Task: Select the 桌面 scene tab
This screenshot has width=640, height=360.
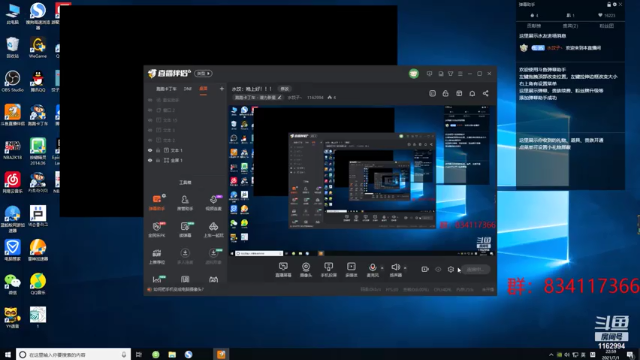Action: pyautogui.click(x=203, y=89)
